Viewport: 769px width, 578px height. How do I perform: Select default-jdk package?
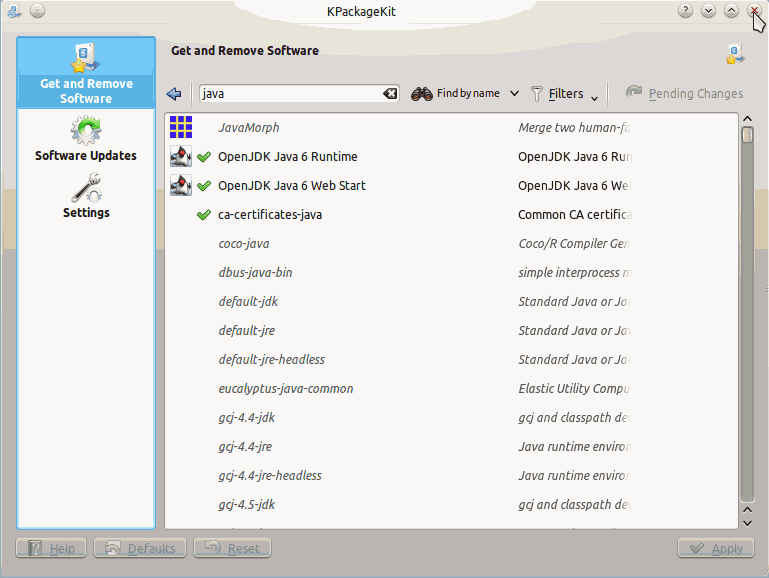click(248, 302)
